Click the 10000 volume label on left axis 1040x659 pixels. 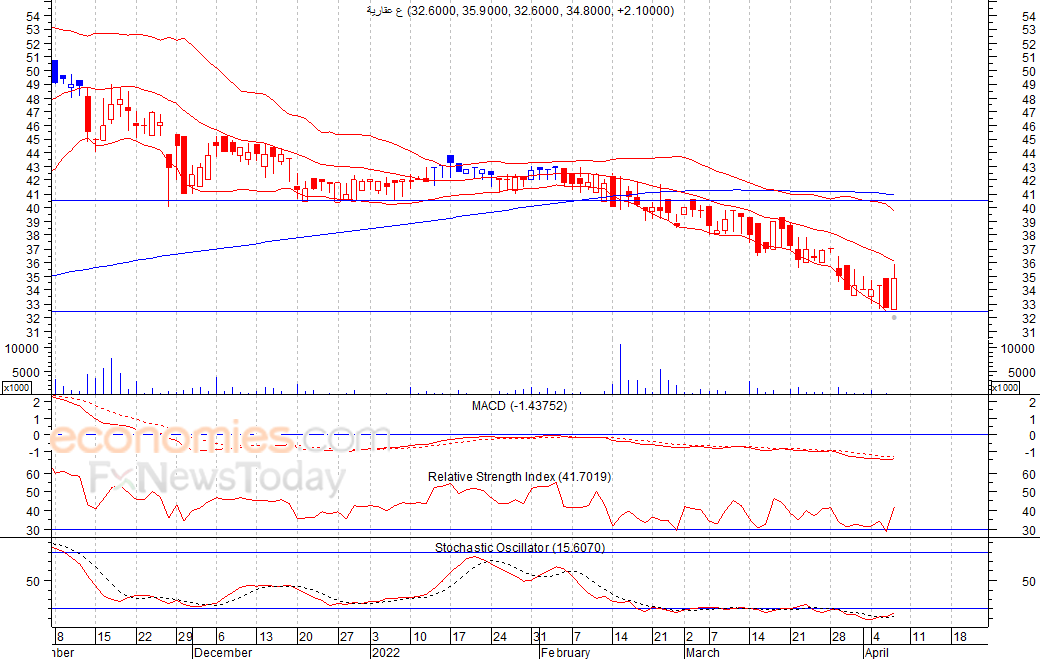[22, 349]
